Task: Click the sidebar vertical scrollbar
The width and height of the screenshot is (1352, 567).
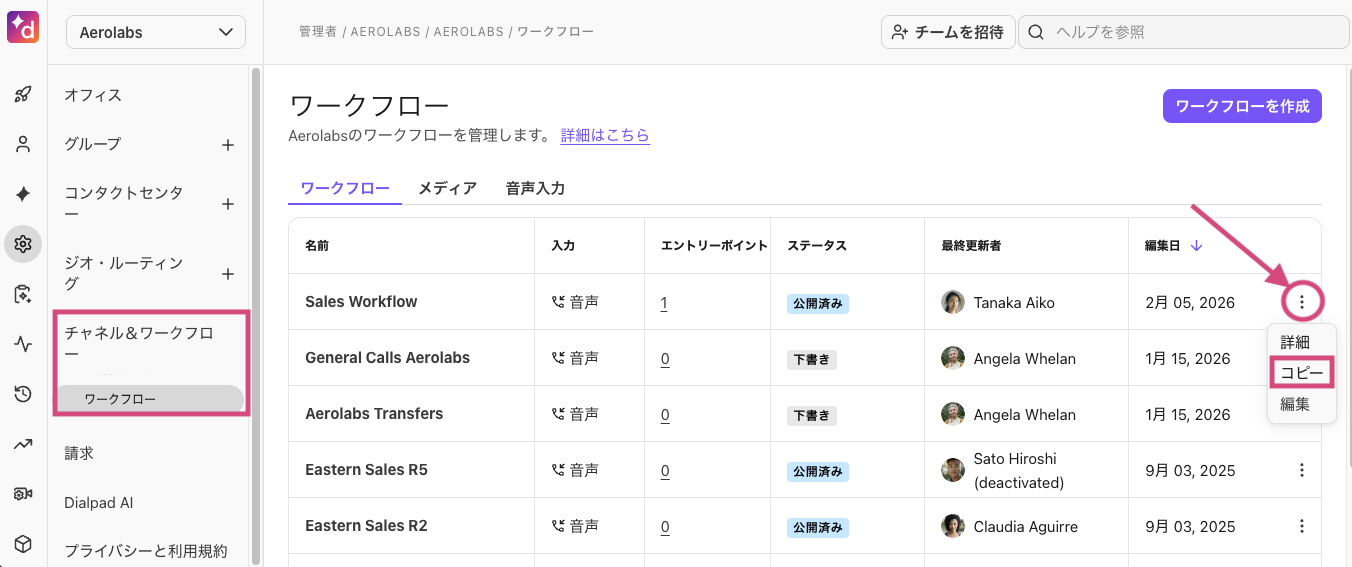Action: (x=256, y=300)
